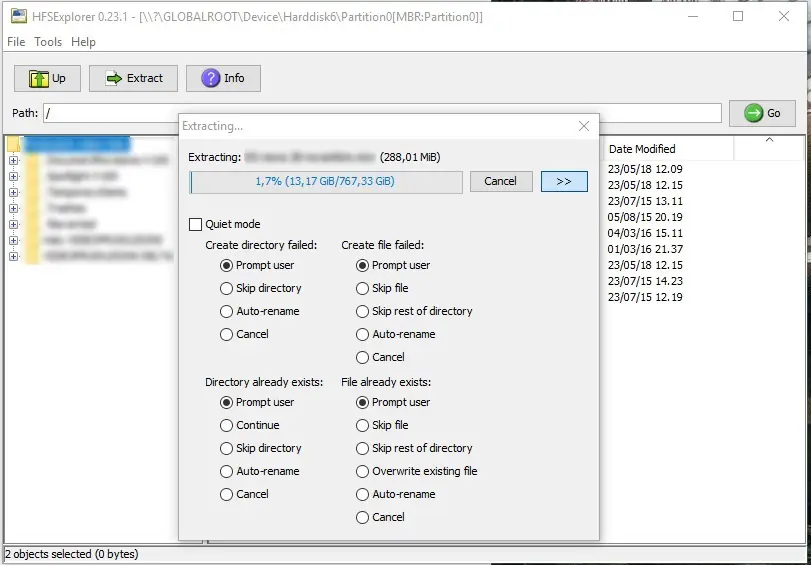811x565 pixels.
Task: Click the sort arrow column header
Action: [769, 149]
